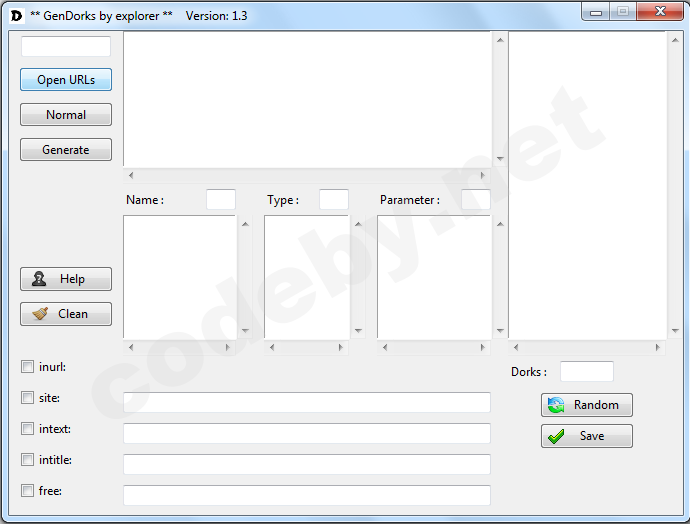Enable the inurl: checkbox
690x524 pixels.
point(27,366)
